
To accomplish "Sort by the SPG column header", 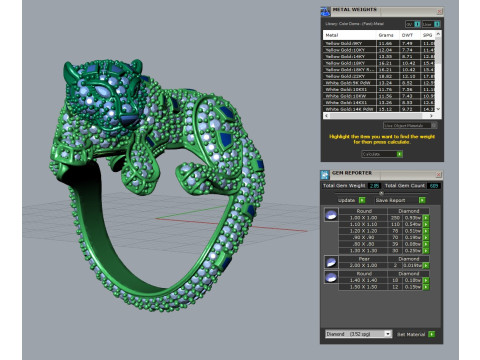I will click(x=427, y=35).
